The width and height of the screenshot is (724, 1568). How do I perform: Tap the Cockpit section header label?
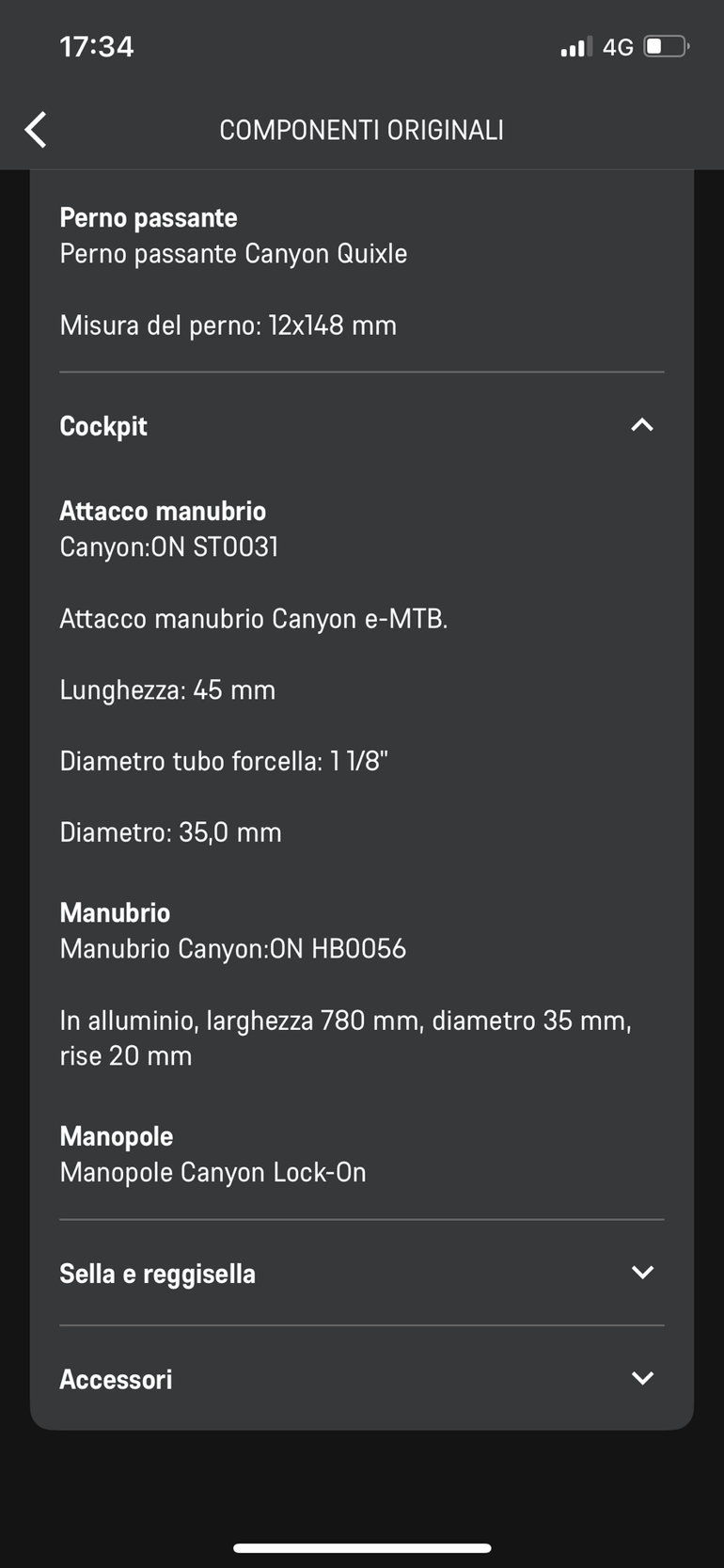click(103, 426)
